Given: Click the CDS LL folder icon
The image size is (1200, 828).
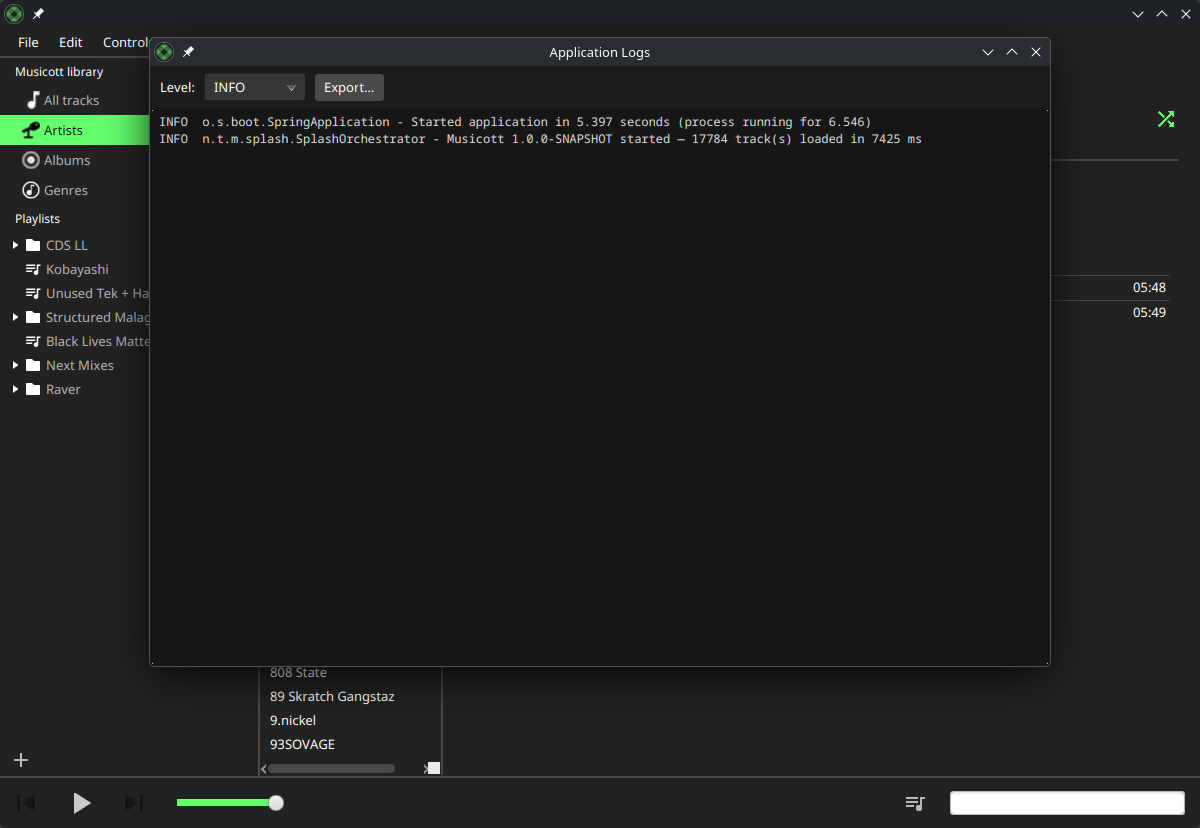Looking at the screenshot, I should click(33, 245).
